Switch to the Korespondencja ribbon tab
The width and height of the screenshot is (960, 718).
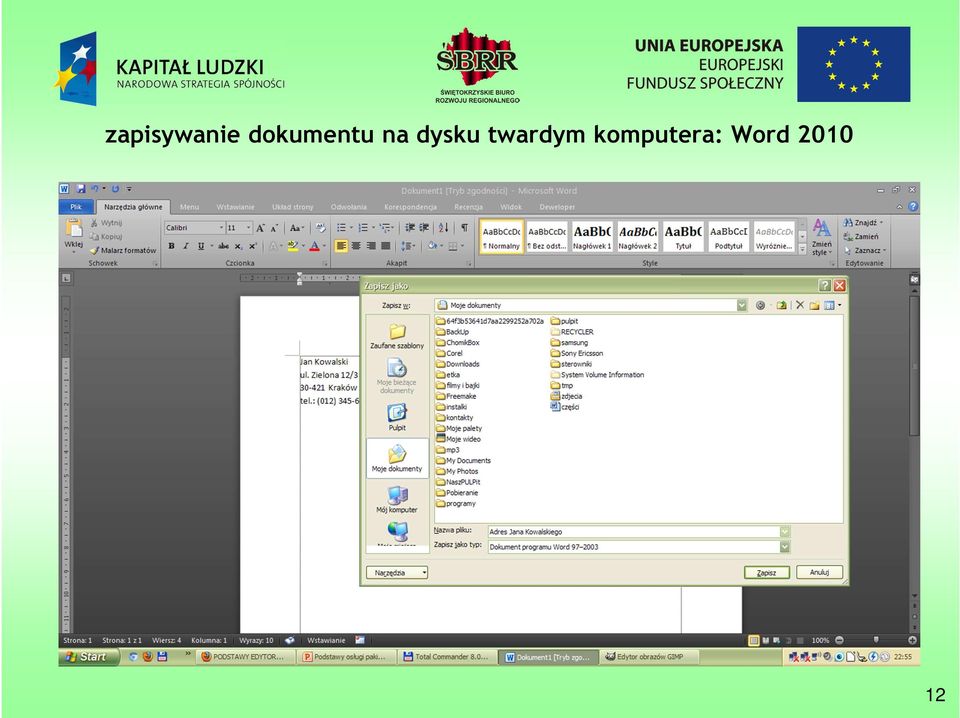click(410, 207)
